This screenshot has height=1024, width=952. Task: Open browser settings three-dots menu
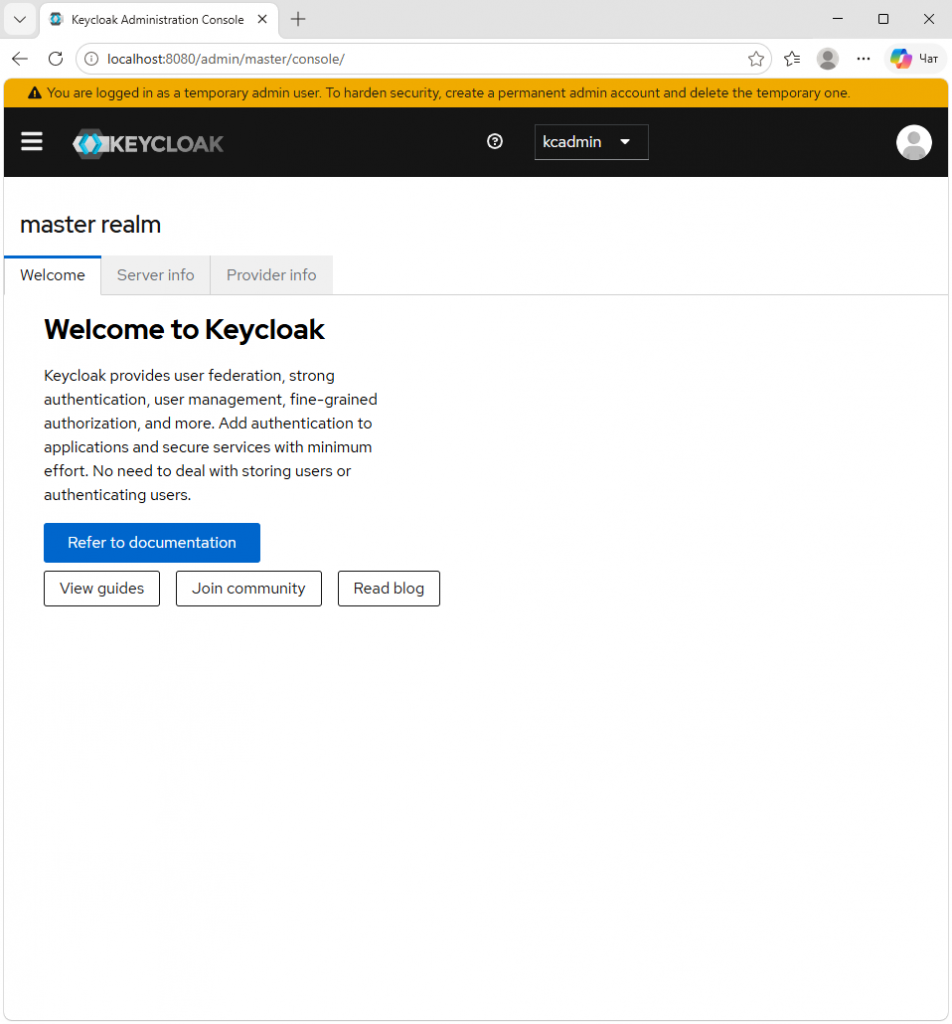coord(863,59)
